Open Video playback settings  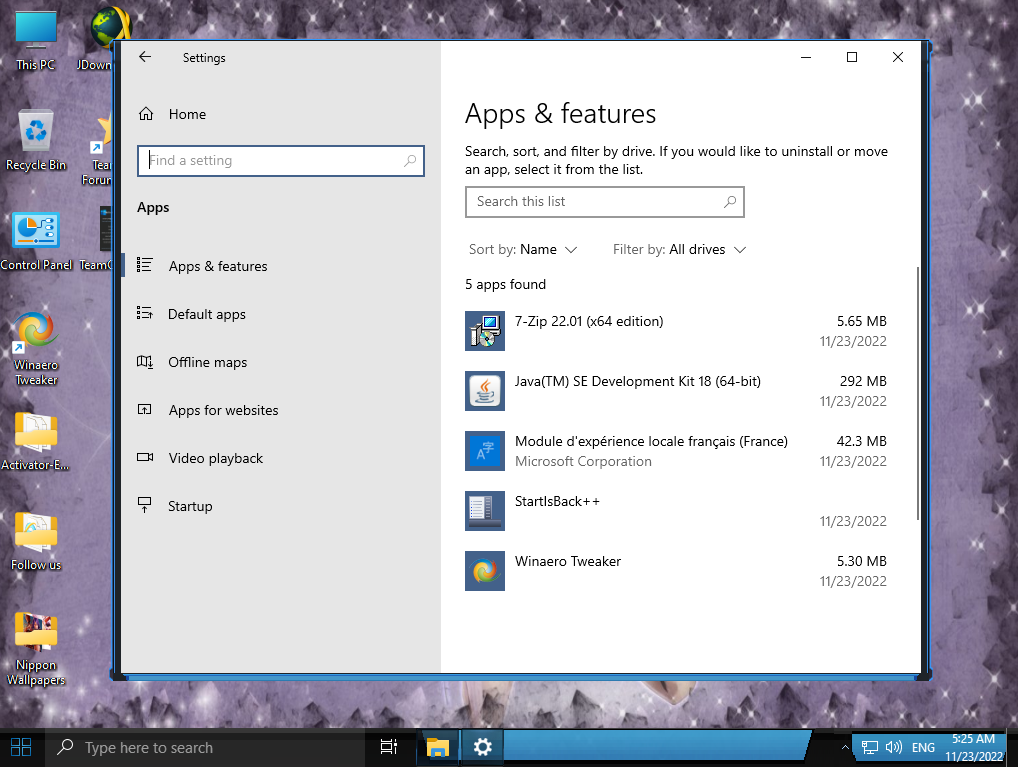coord(215,458)
